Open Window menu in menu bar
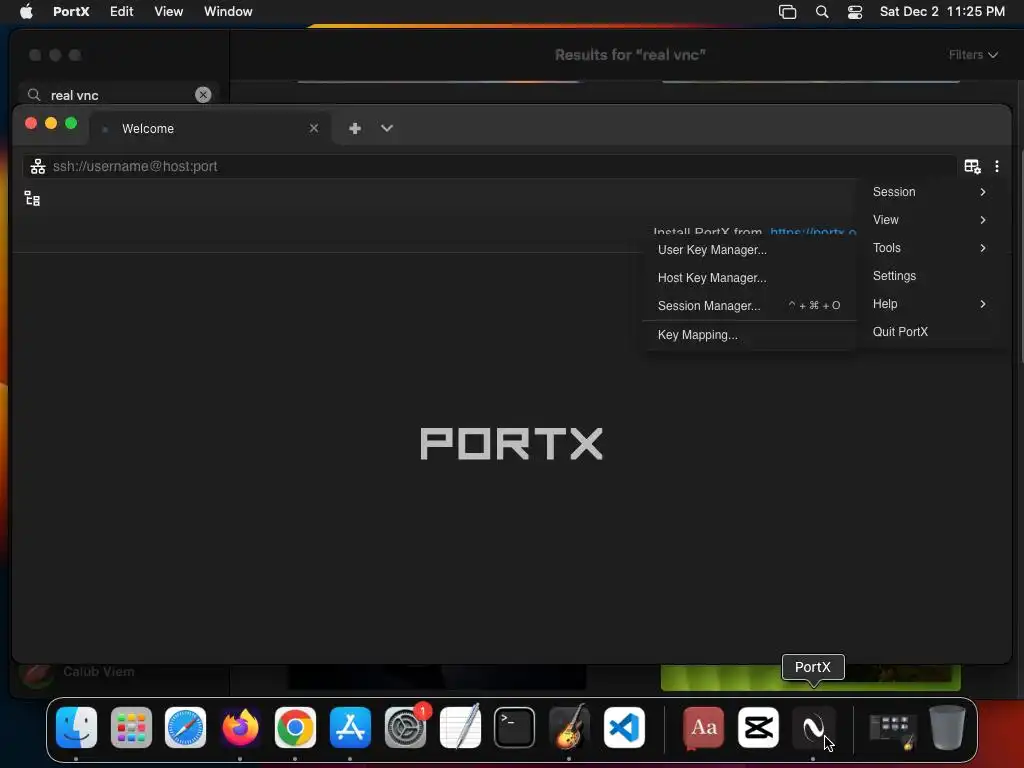The image size is (1024, 768). 228,12
